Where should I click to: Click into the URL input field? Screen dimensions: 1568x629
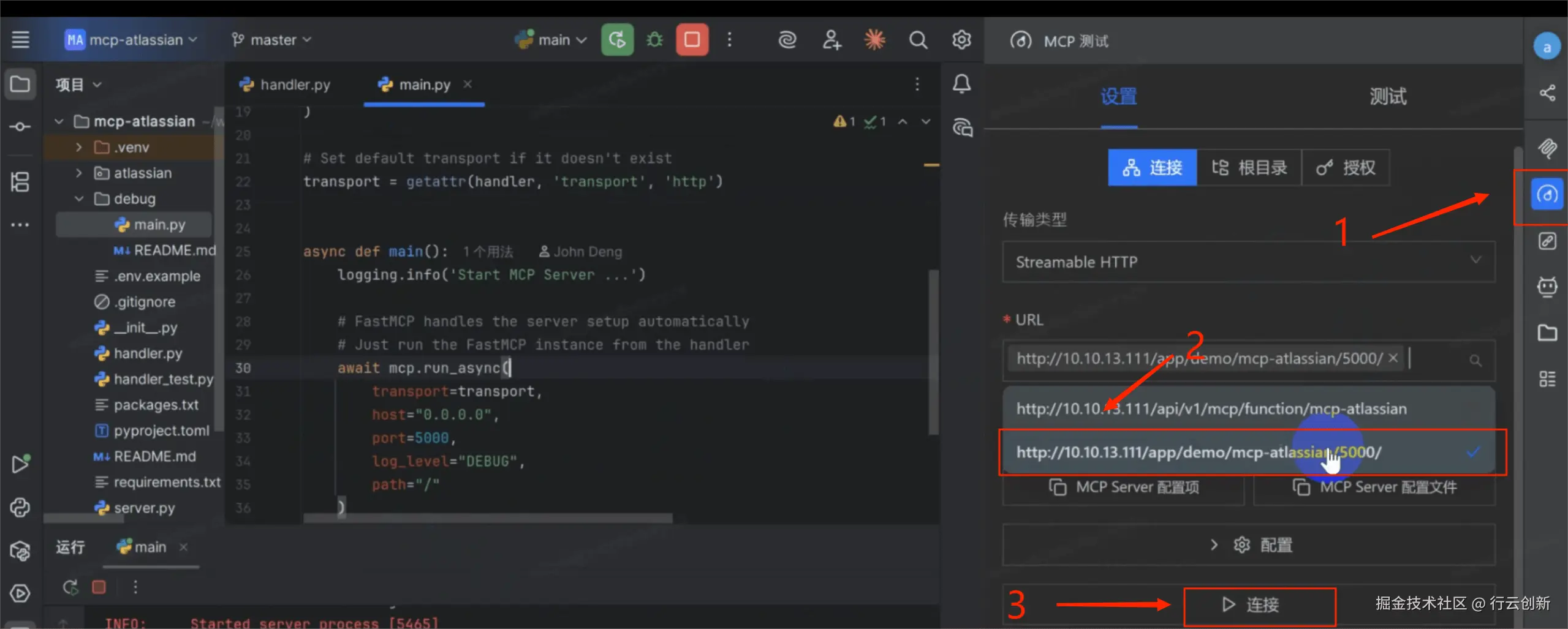[x=1248, y=360]
